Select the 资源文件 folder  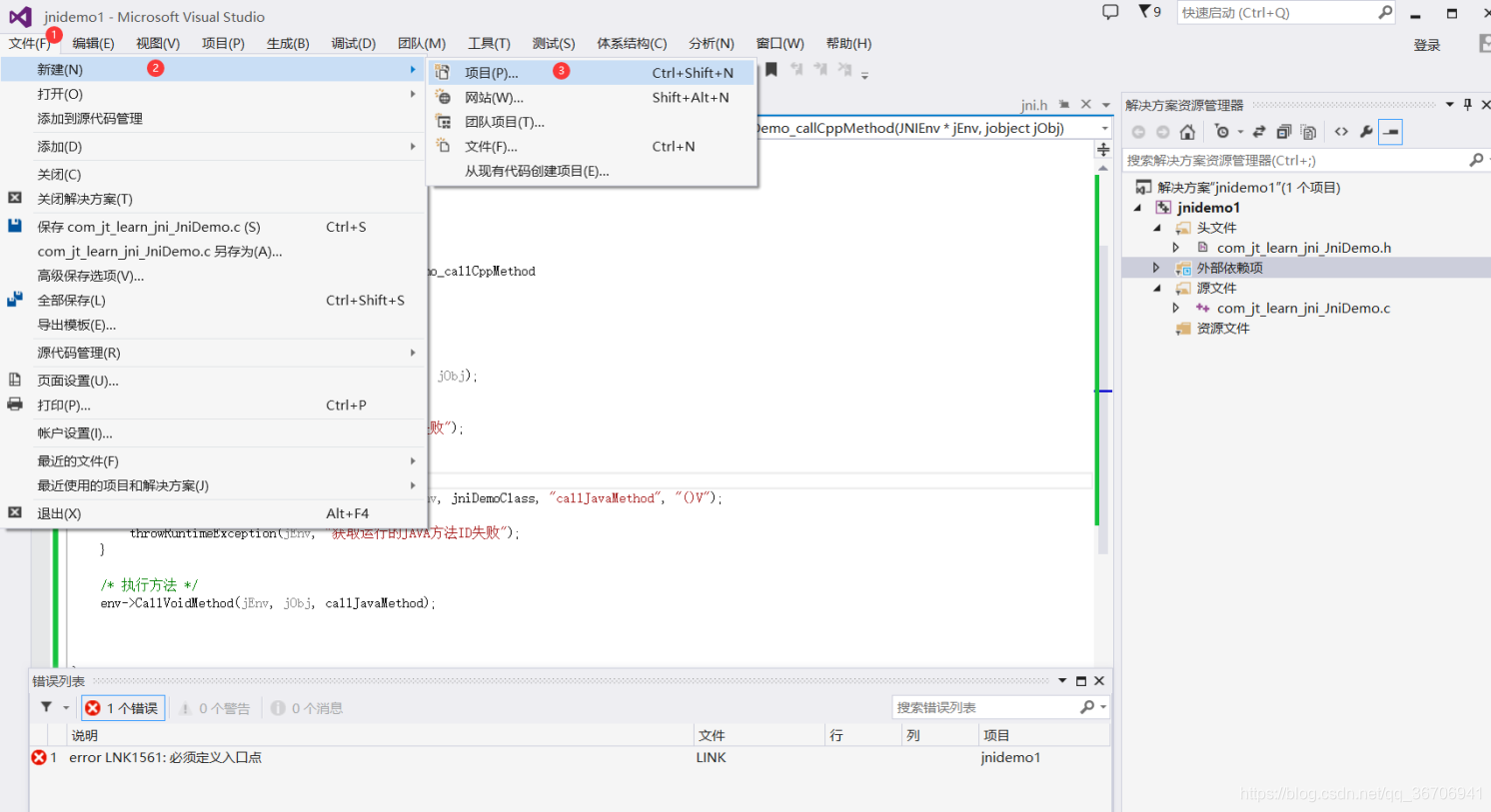pyautogui.click(x=1223, y=329)
